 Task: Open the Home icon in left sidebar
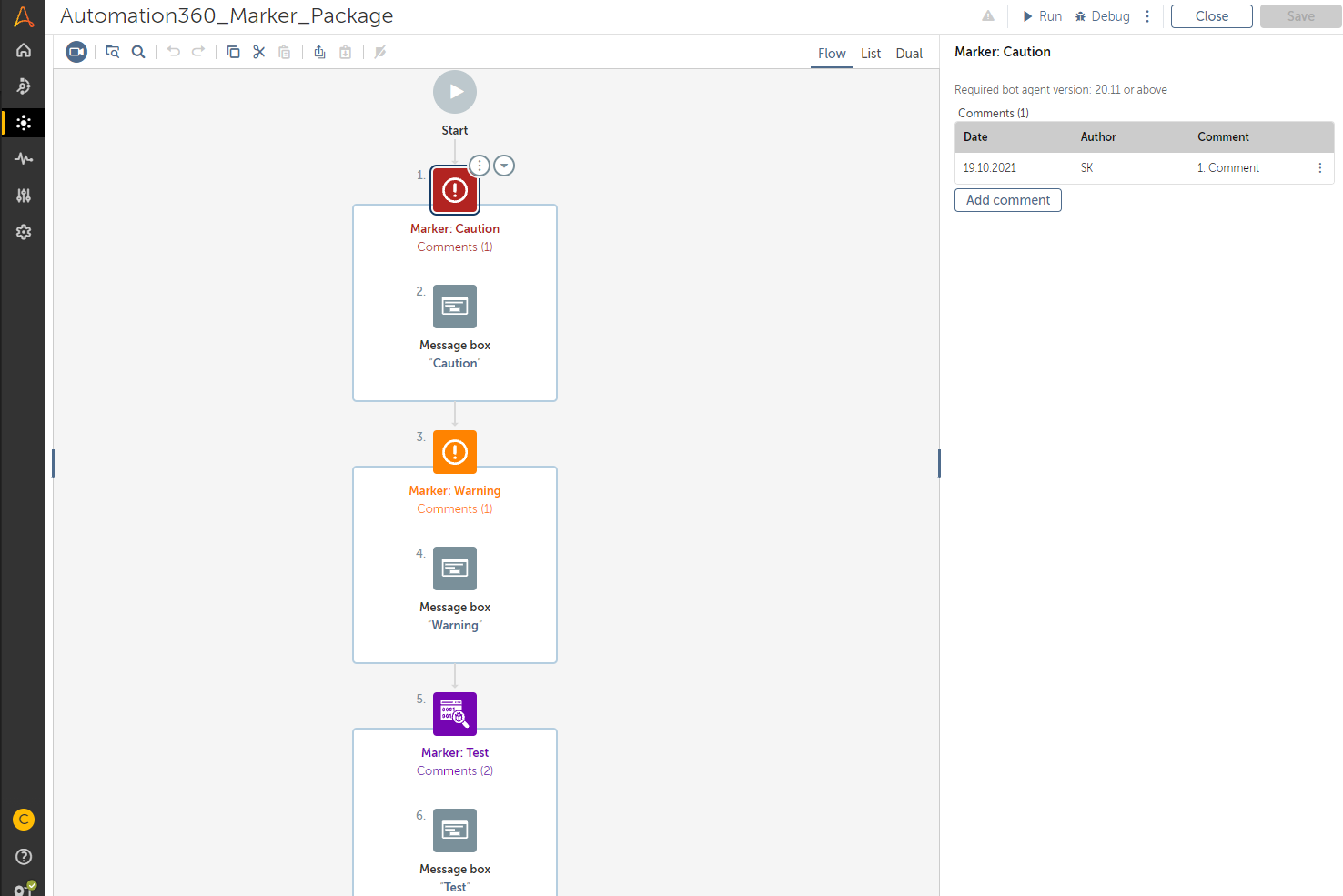(x=24, y=51)
